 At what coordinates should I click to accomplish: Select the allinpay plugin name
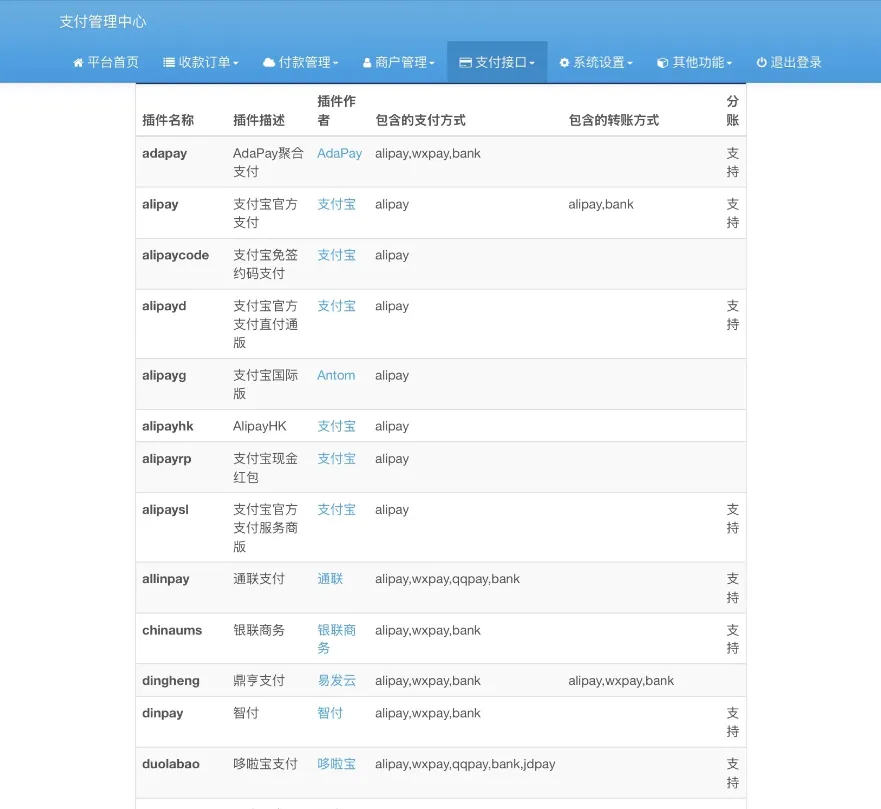[x=166, y=579]
